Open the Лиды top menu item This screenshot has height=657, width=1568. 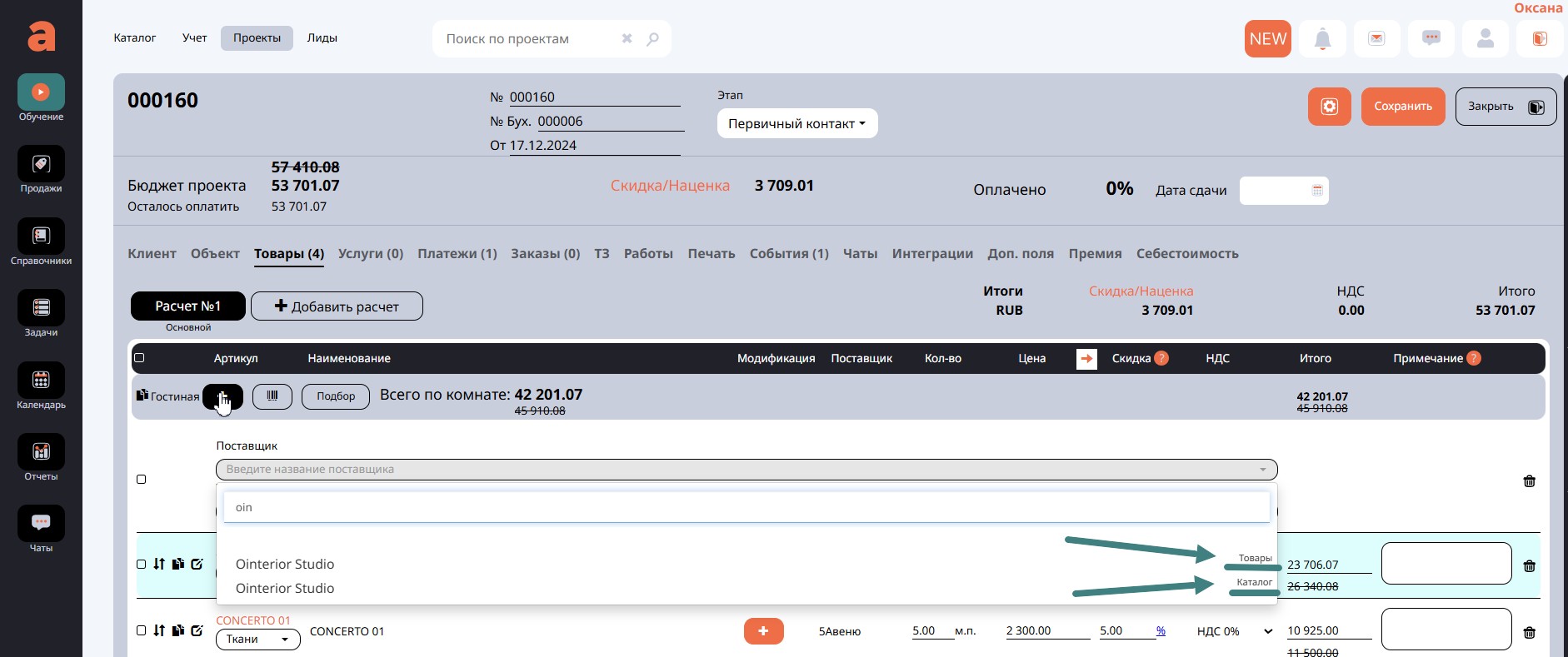coord(322,38)
